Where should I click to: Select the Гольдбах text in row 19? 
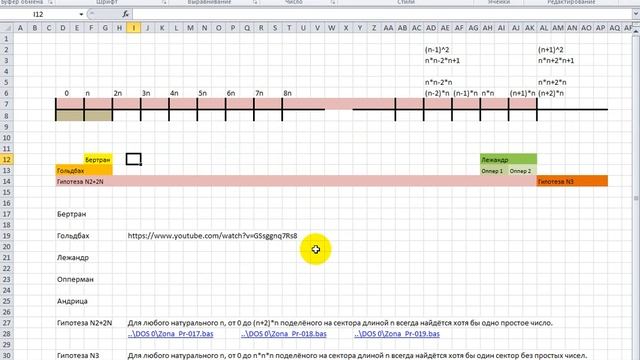tap(73, 236)
